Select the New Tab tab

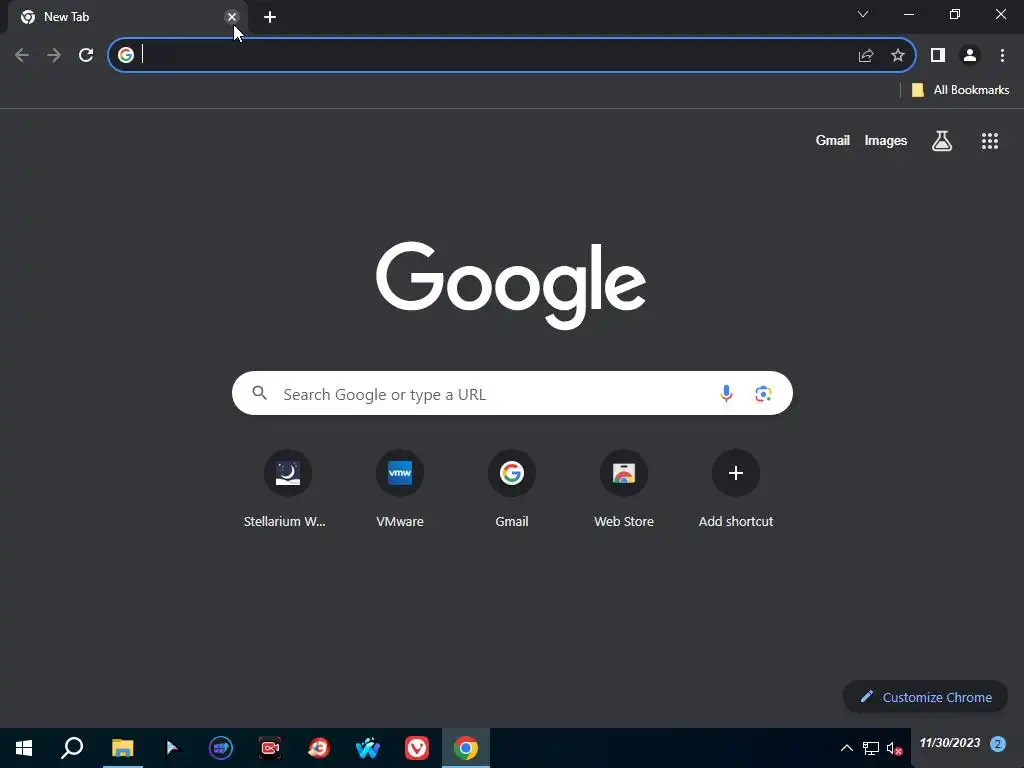(127, 17)
